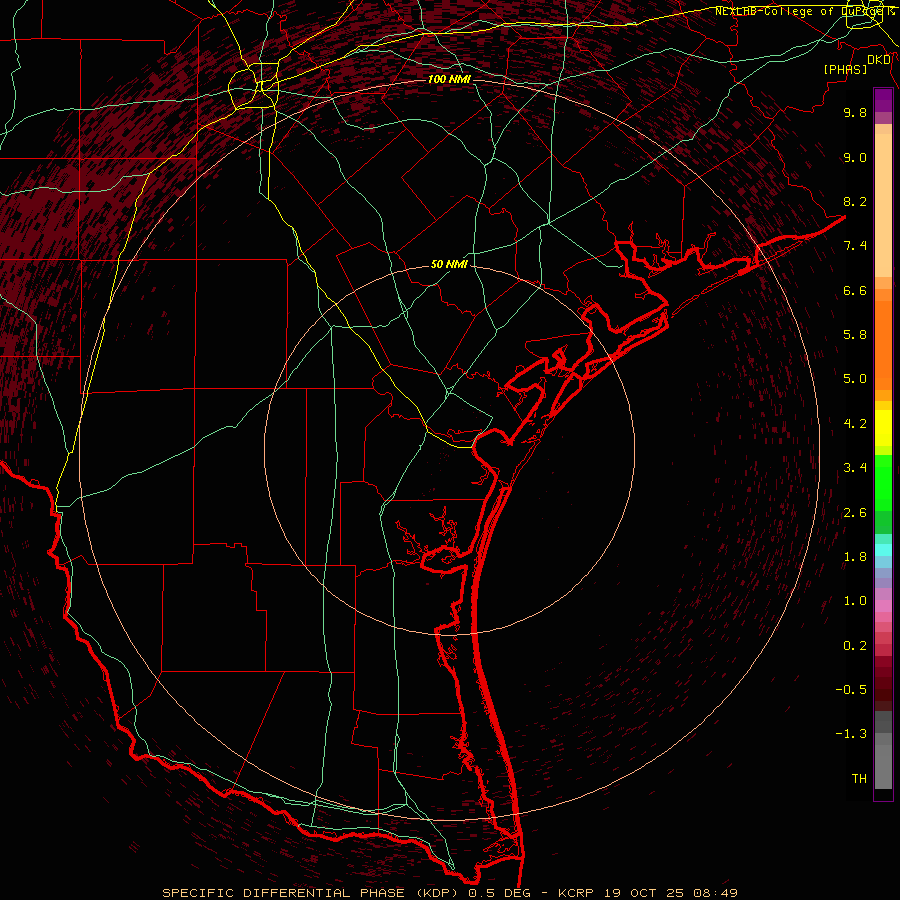
Task: Click the TH threshold label on scale
Action: [x=859, y=779]
